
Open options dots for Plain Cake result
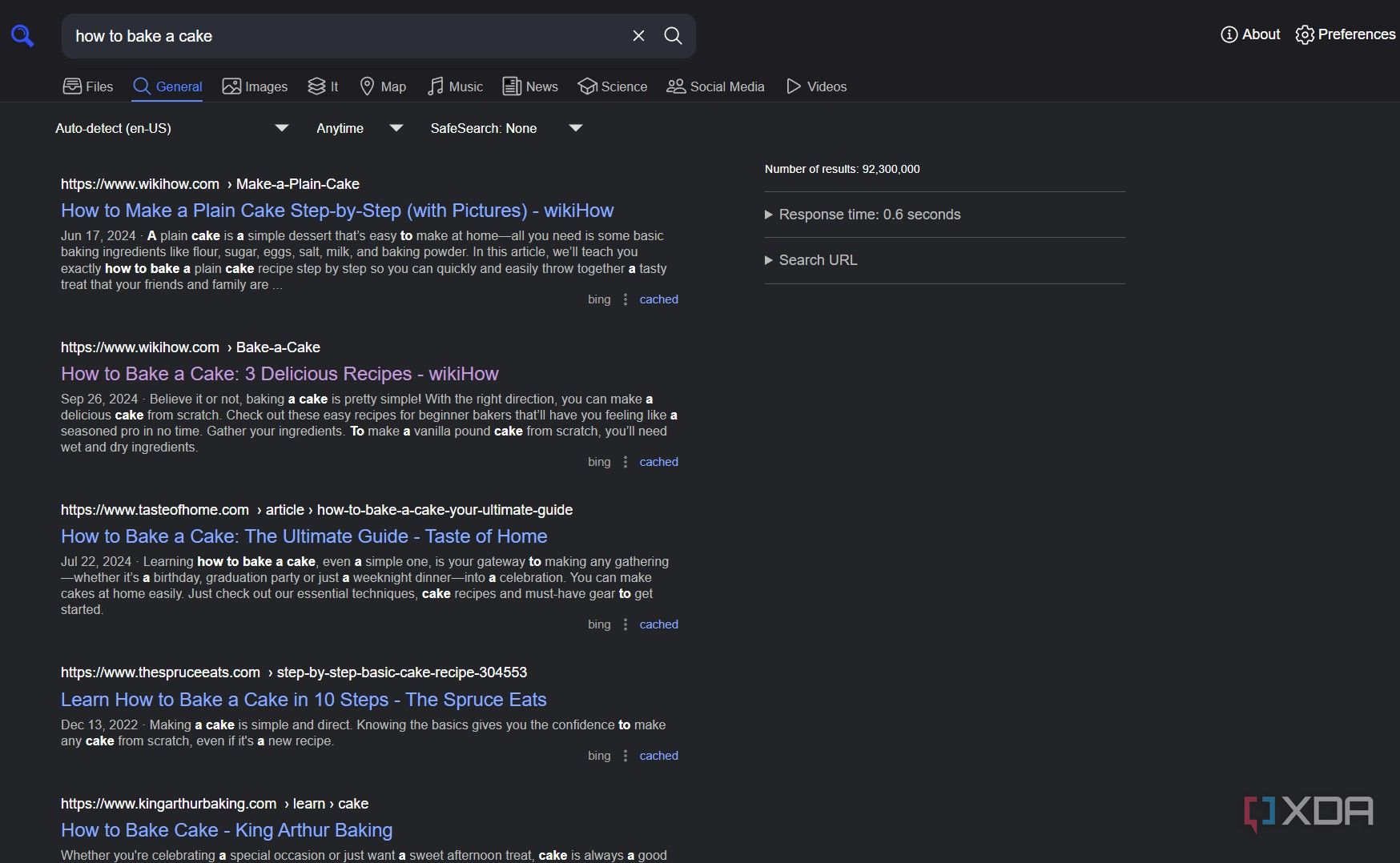[x=626, y=299]
